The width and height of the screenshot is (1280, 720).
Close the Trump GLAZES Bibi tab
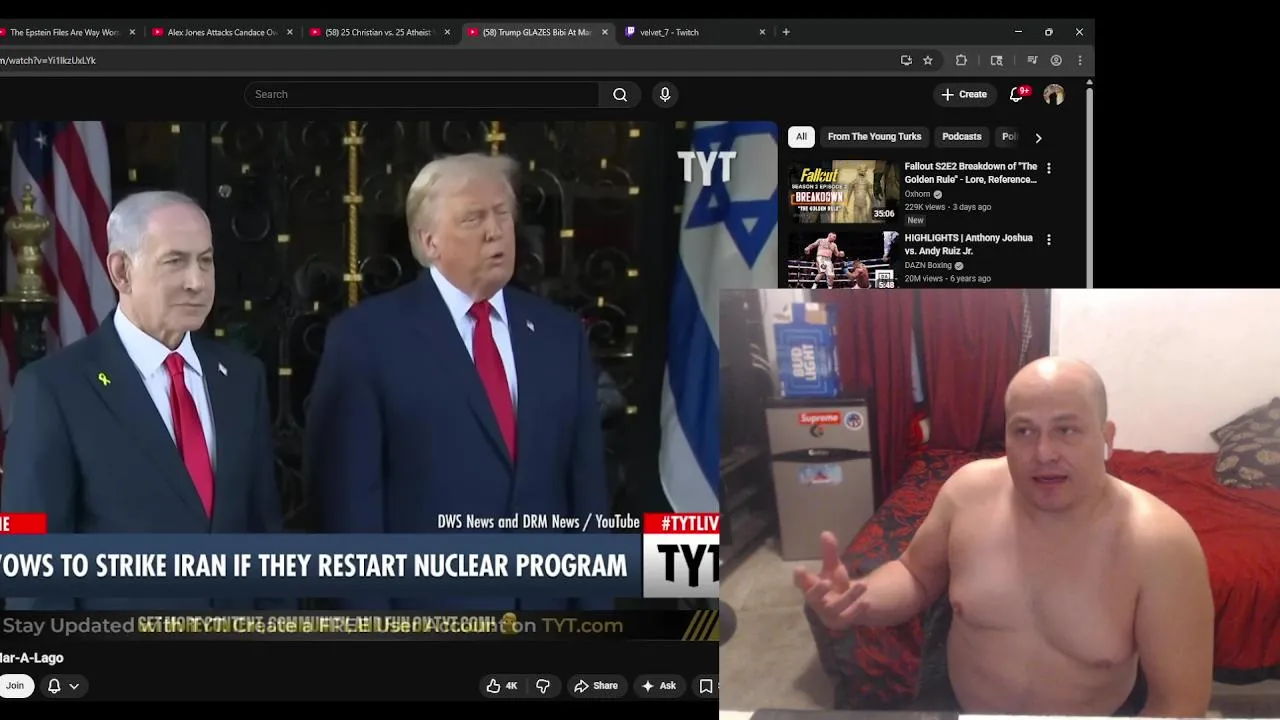[605, 32]
